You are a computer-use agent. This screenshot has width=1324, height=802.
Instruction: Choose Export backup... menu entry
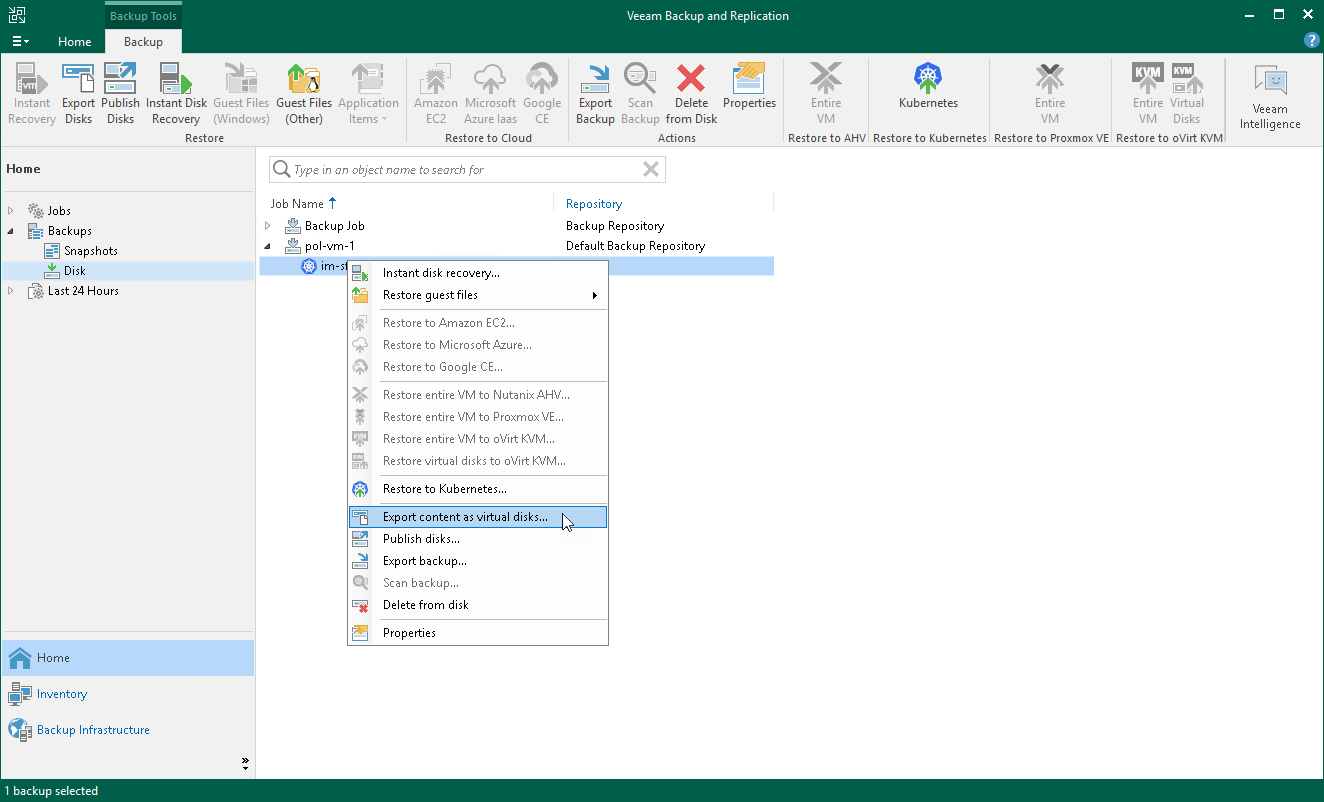click(478, 561)
